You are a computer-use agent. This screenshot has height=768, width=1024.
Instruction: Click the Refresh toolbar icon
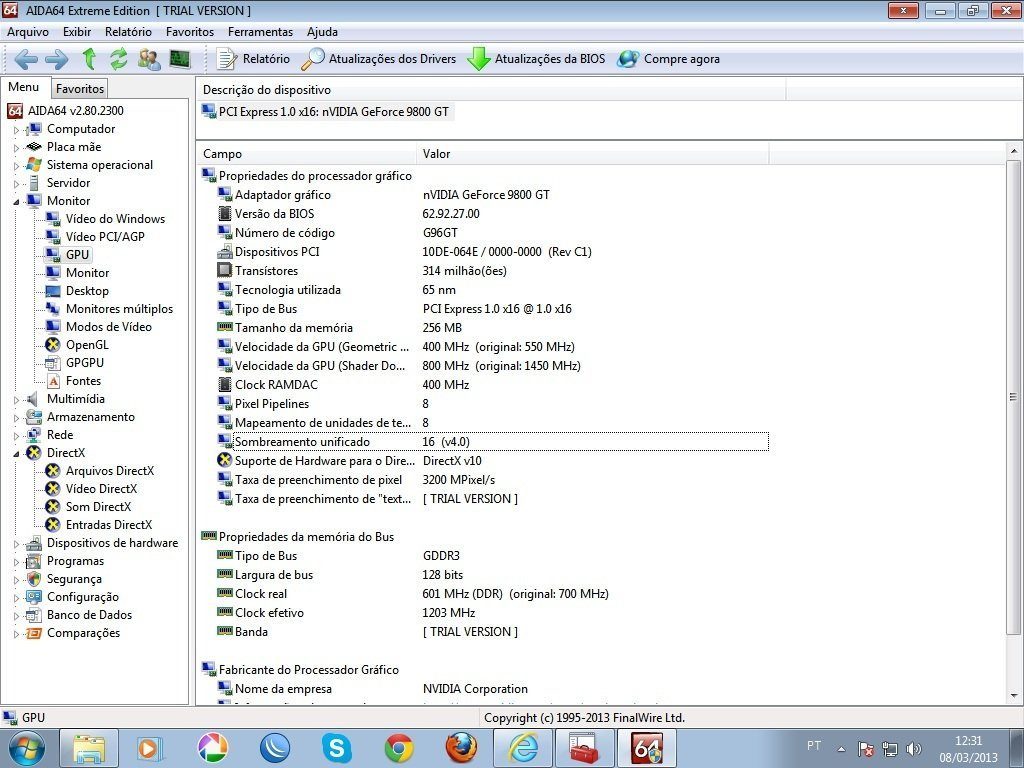(x=118, y=59)
